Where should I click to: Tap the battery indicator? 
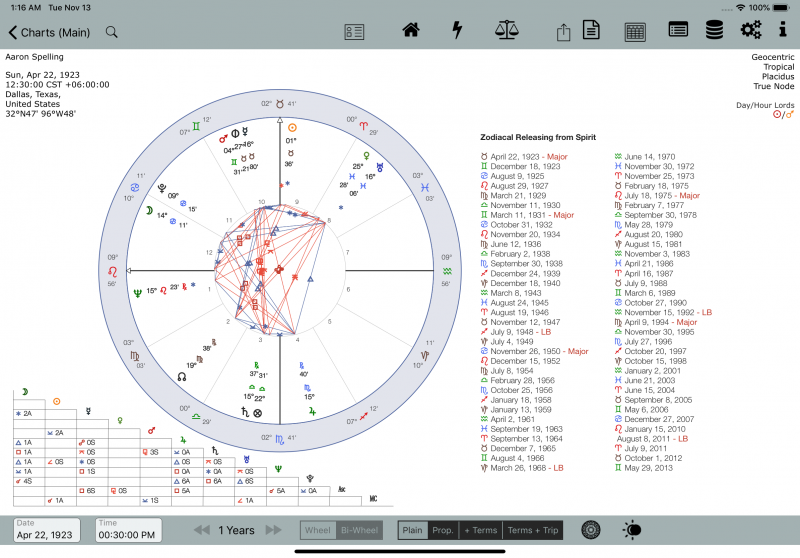781,8
